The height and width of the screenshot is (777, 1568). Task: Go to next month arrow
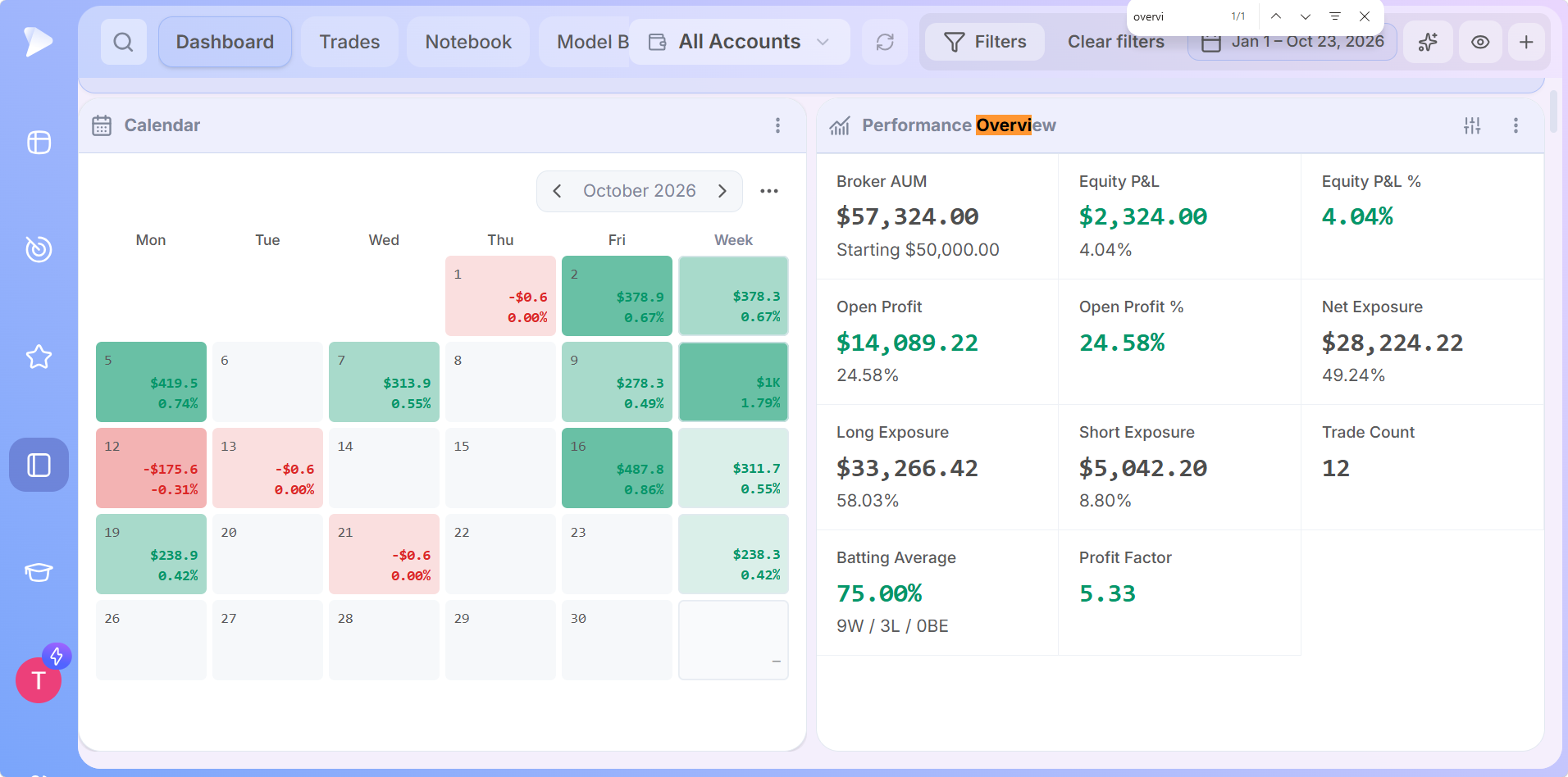pos(722,191)
